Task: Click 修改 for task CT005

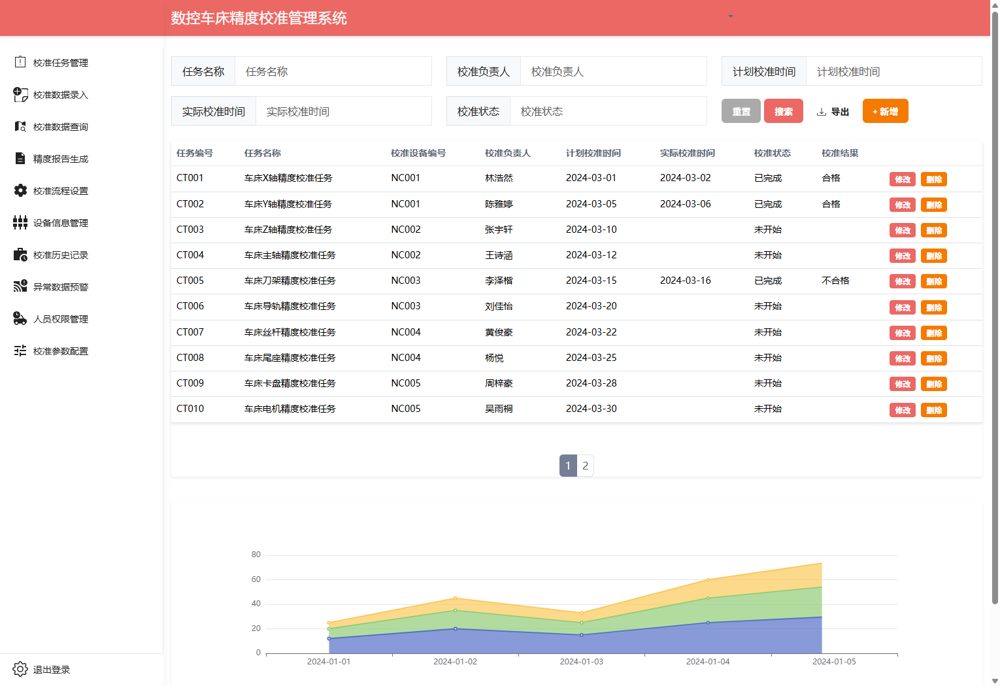Action: [902, 281]
